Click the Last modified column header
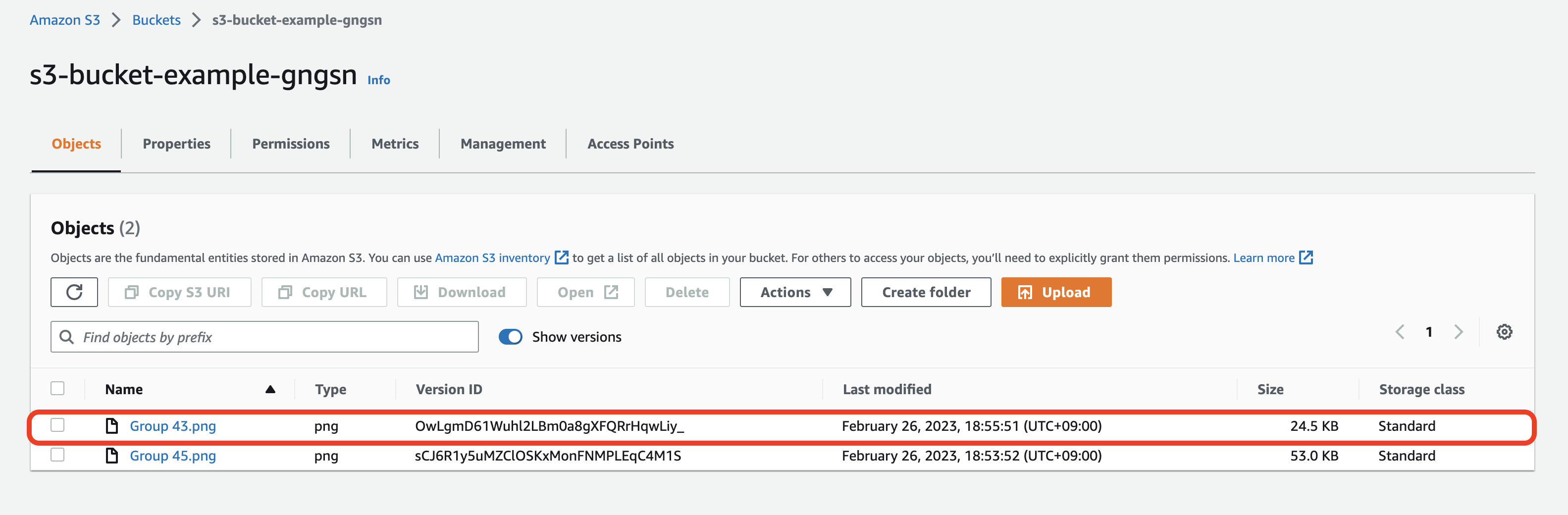 click(x=887, y=390)
